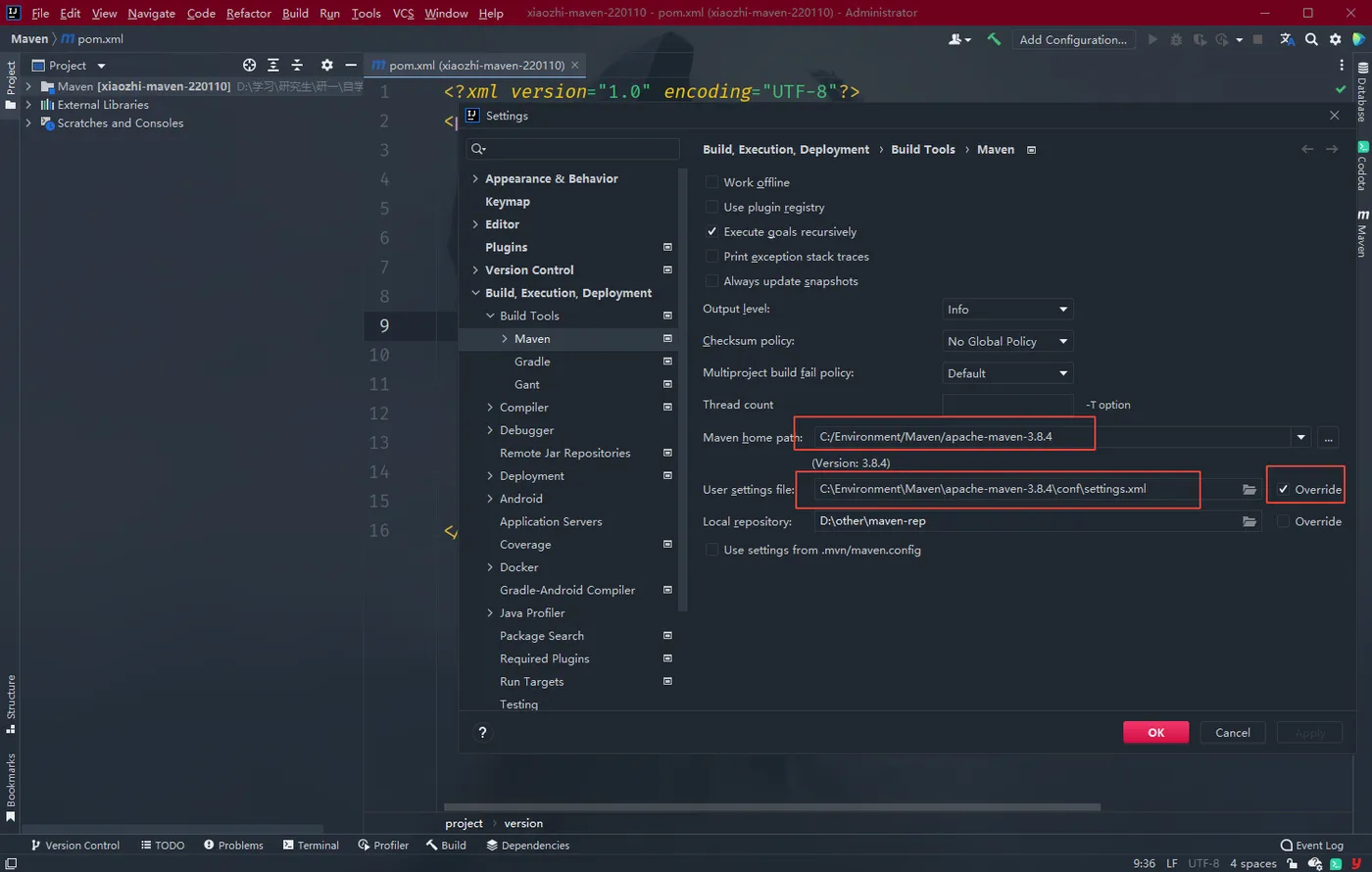The height and width of the screenshot is (872, 1372).
Task: Enable Always update snapshots checkbox
Action: (x=712, y=280)
